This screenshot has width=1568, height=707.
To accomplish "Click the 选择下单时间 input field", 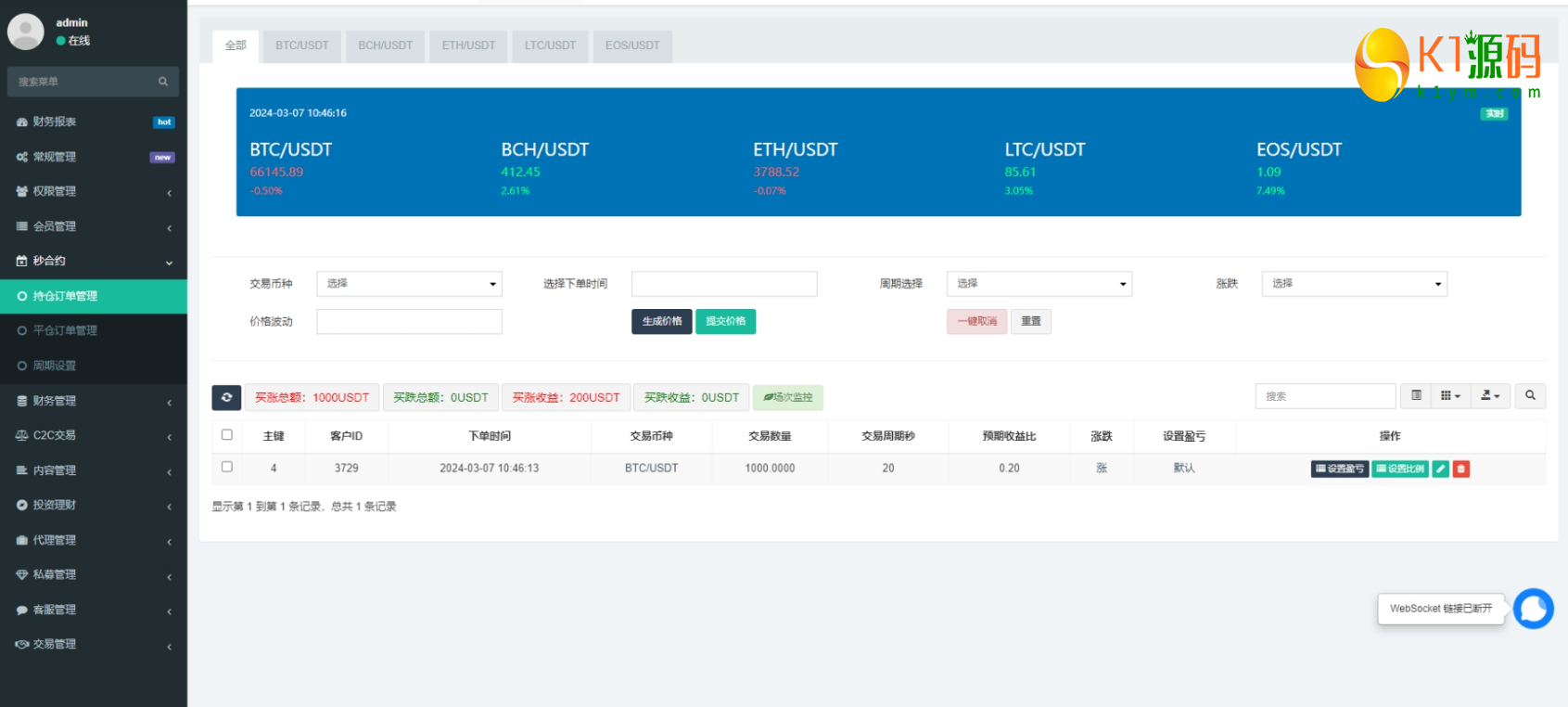I will 724,284.
